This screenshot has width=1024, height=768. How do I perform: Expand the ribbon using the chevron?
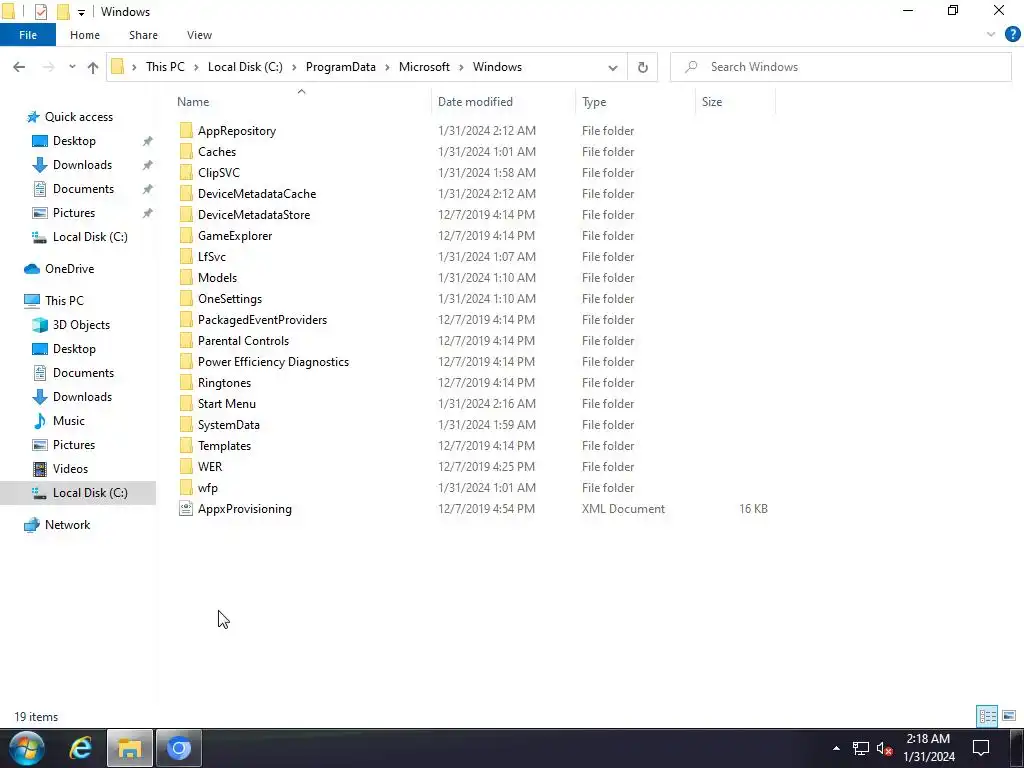pyautogui.click(x=991, y=35)
